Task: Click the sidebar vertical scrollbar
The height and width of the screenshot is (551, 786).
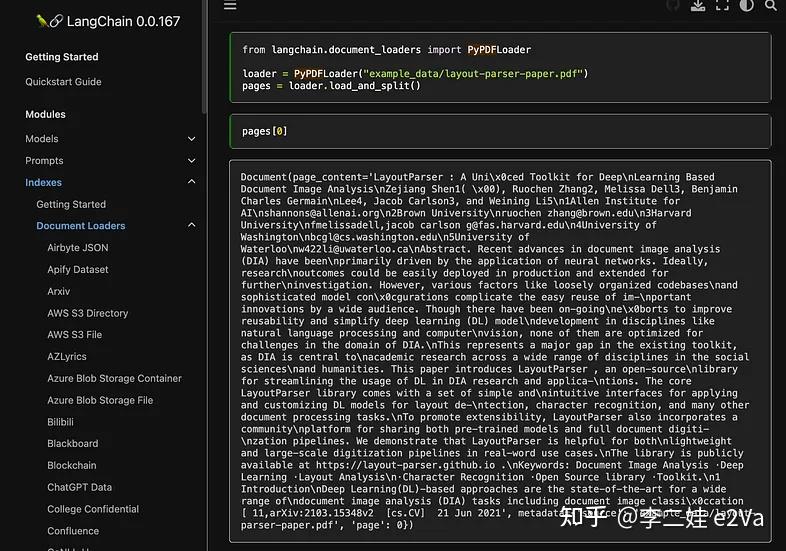Action: pyautogui.click(x=204, y=55)
